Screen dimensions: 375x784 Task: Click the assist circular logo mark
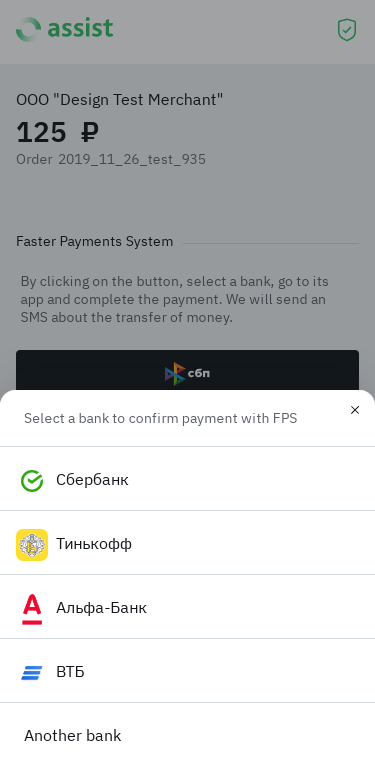(28, 30)
